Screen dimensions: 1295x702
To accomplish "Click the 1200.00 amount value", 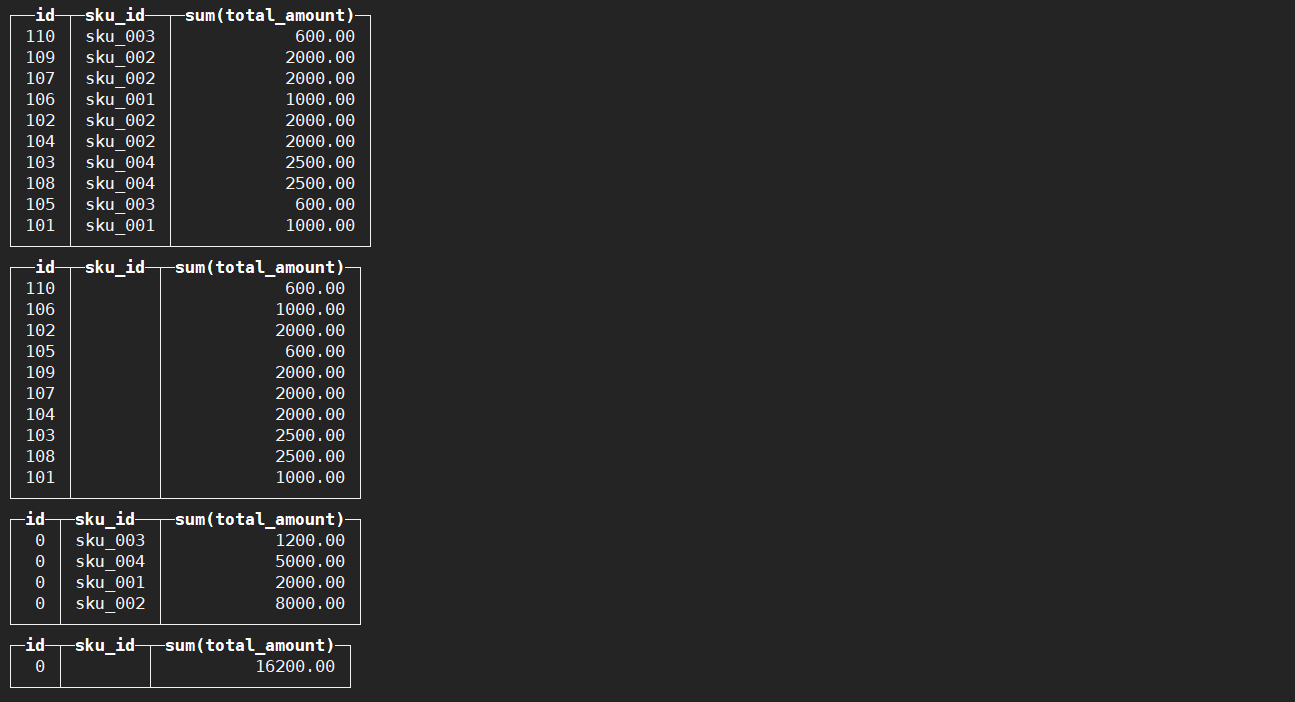I will 310,540.
